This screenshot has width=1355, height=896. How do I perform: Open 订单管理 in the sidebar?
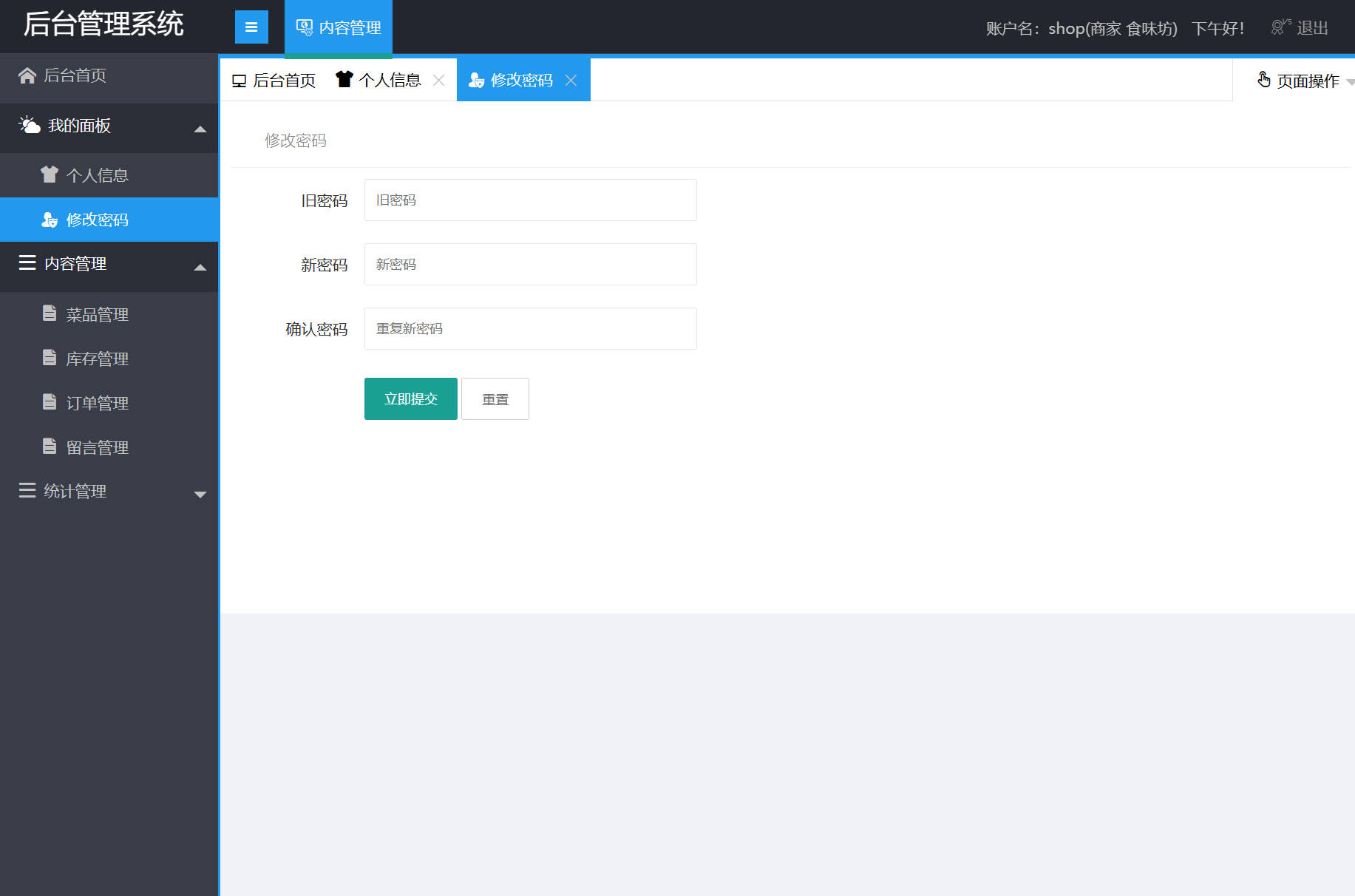pos(109,403)
